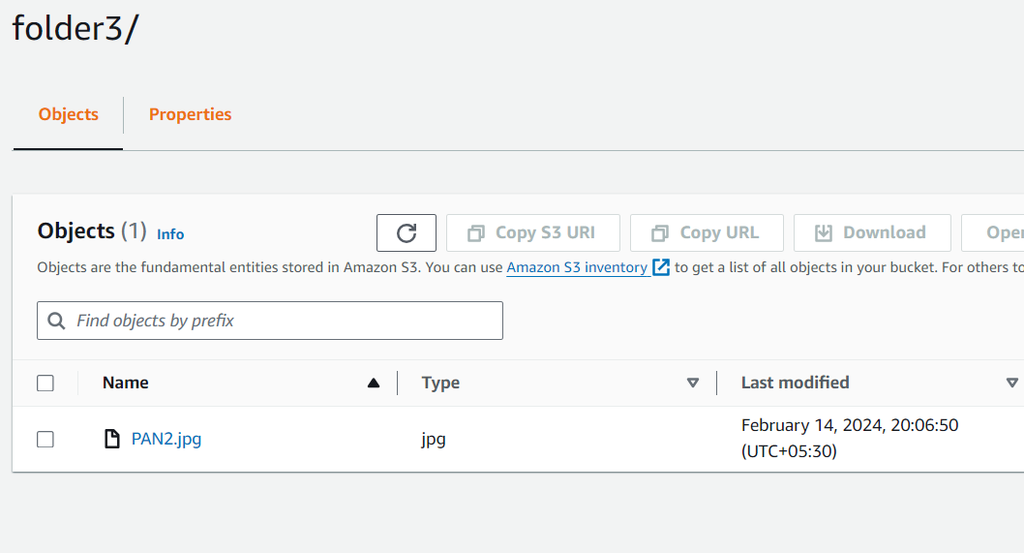Click the external link icon beside Amazon S3 inventory
Image resolution: width=1024 pixels, height=553 pixels.
(661, 267)
